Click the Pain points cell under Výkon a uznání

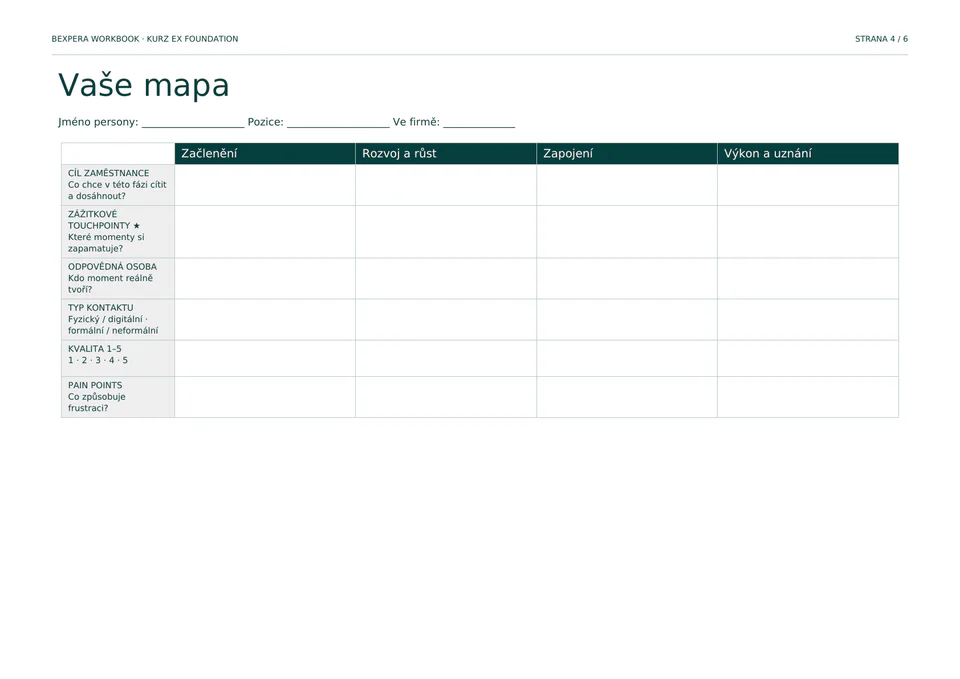pos(808,397)
